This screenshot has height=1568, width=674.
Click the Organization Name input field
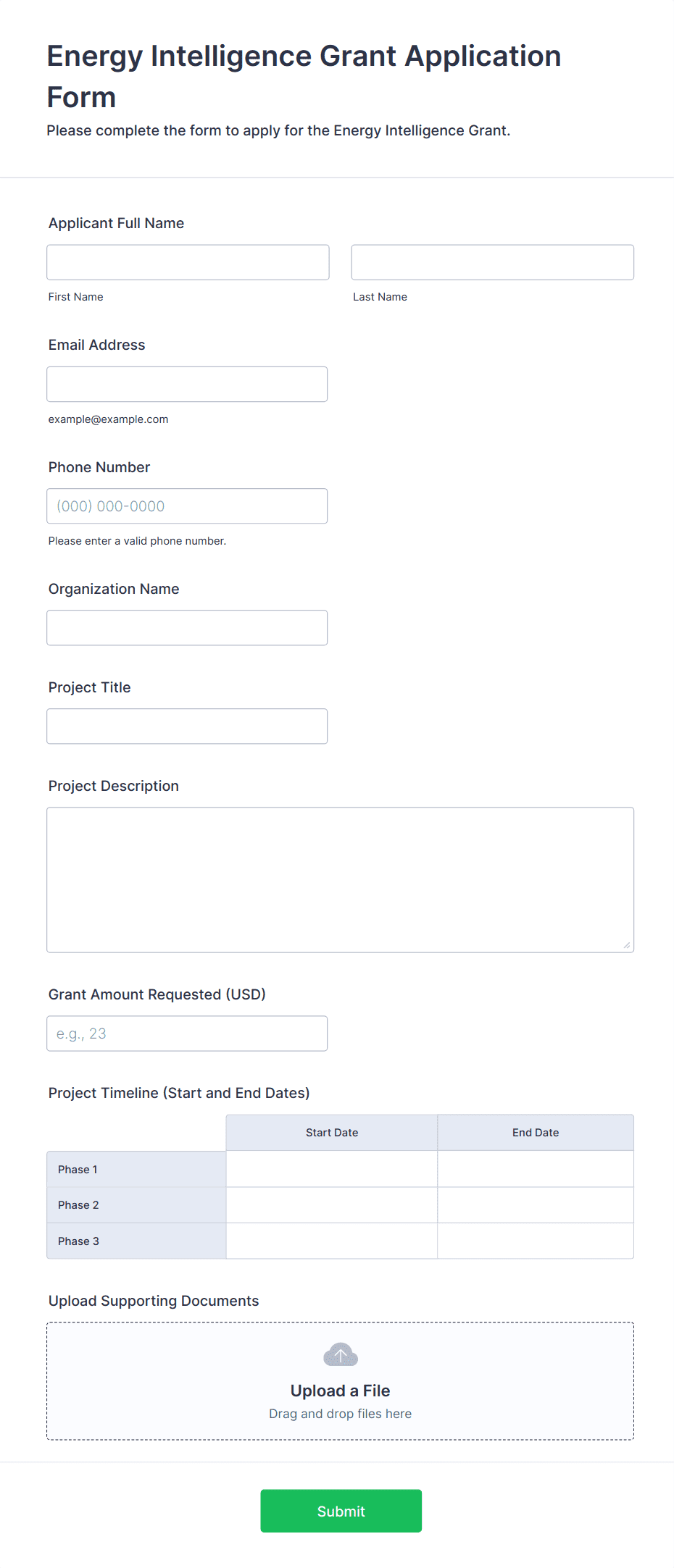click(x=187, y=627)
